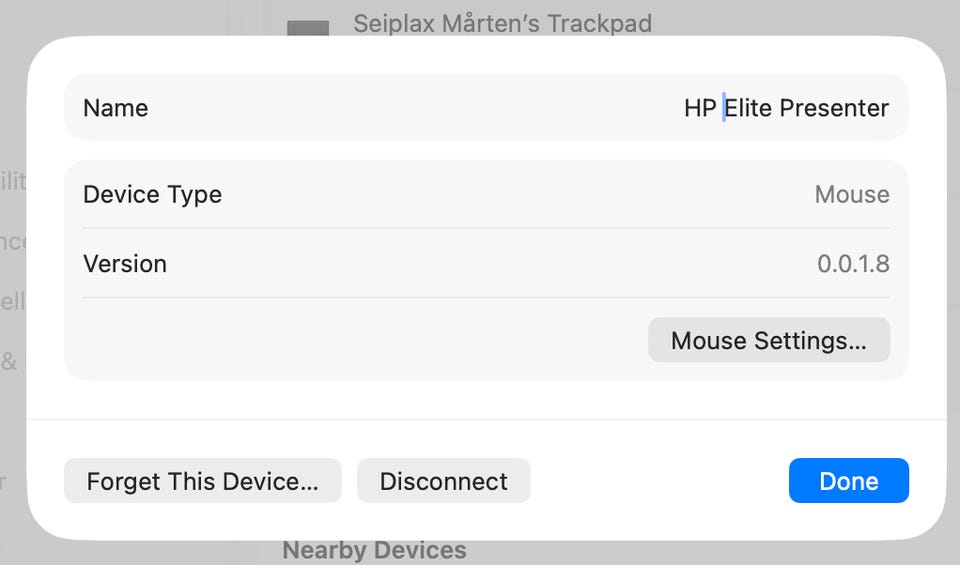Click the Device Type label
Viewport: 960px width, 565px height.
[152, 194]
